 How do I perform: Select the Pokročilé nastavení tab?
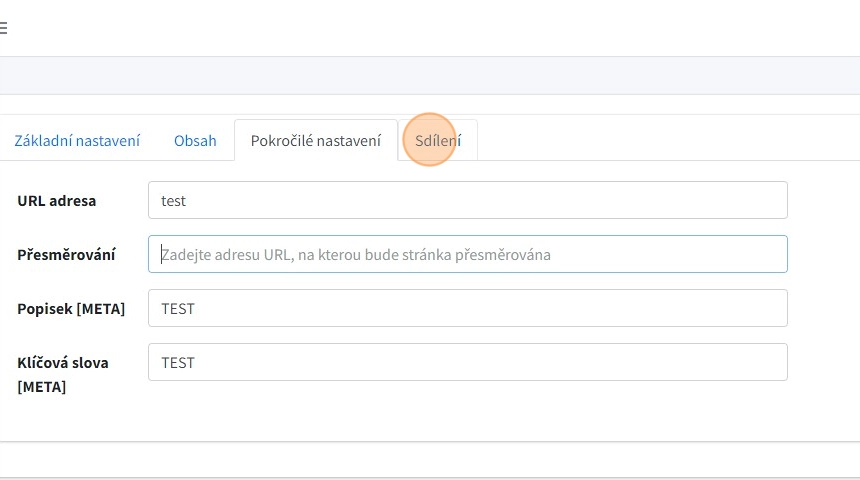pyautogui.click(x=315, y=141)
